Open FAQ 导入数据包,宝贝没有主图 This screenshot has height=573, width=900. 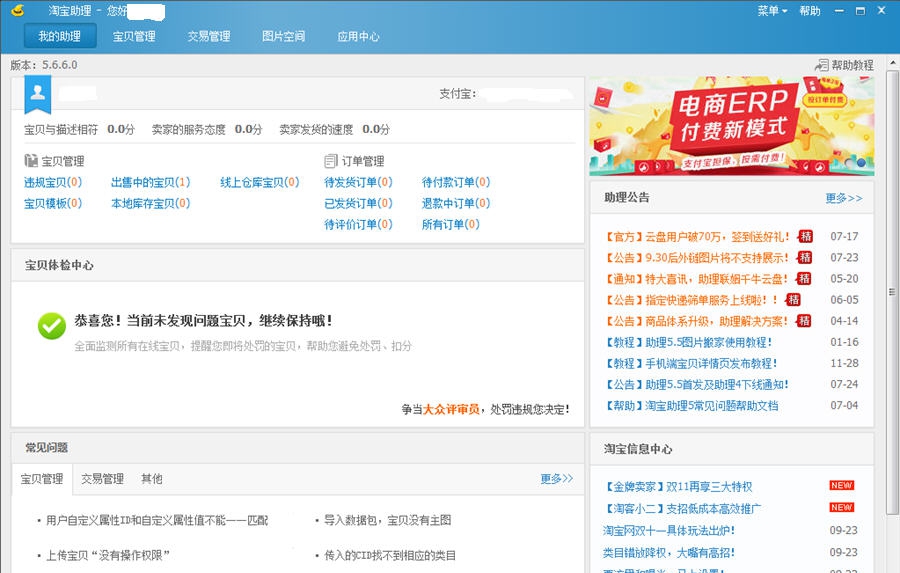click(x=387, y=520)
